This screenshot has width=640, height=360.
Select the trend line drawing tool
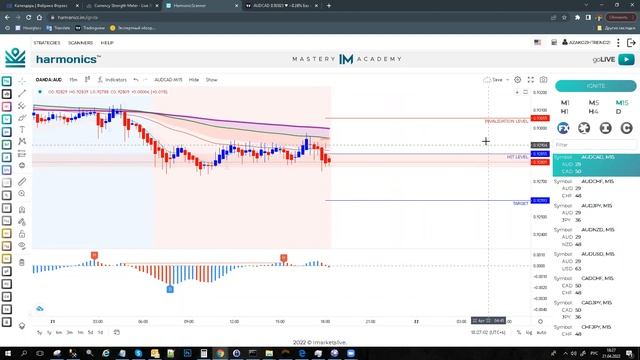click(22, 93)
